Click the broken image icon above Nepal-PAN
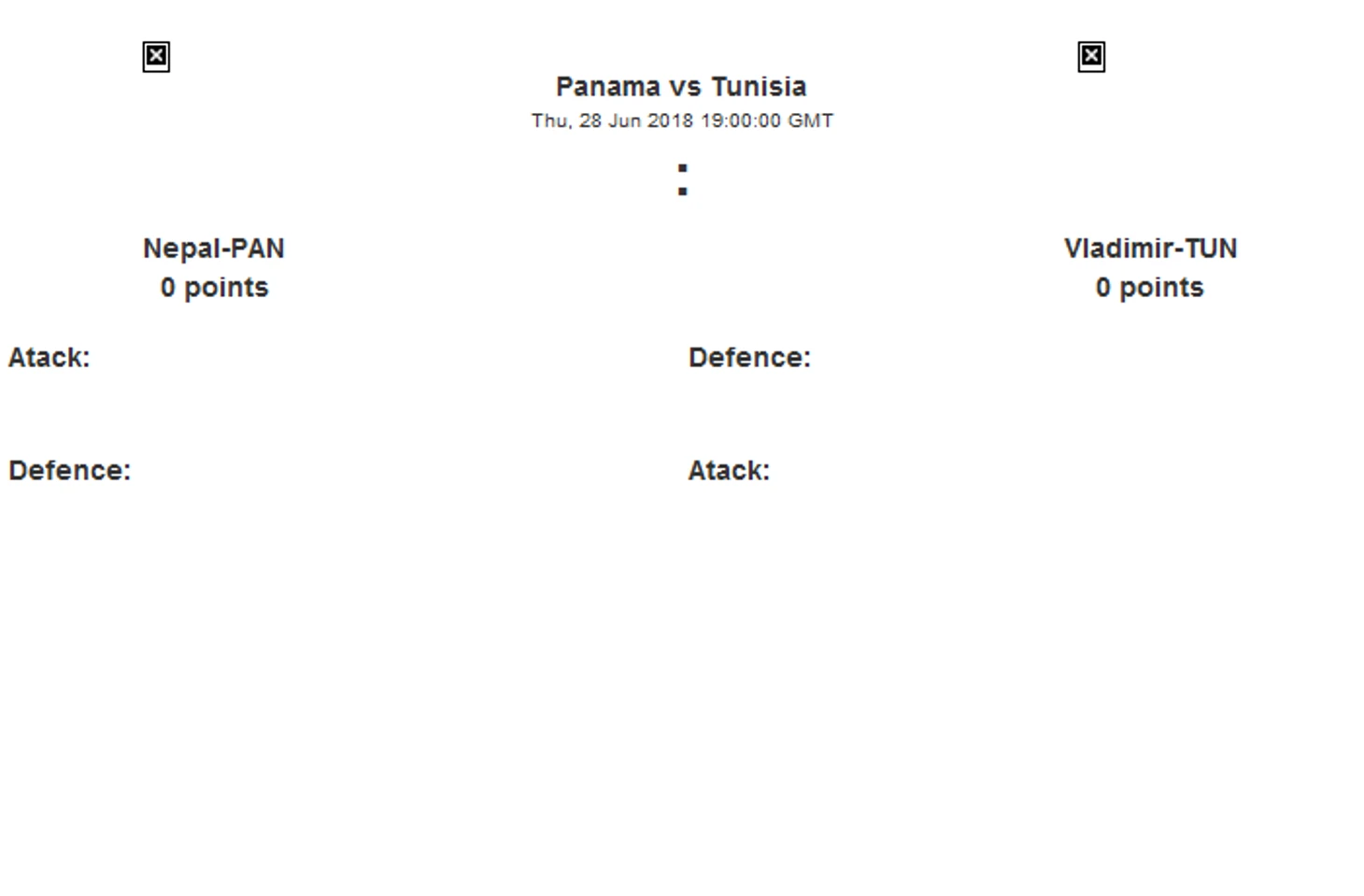 (156, 57)
